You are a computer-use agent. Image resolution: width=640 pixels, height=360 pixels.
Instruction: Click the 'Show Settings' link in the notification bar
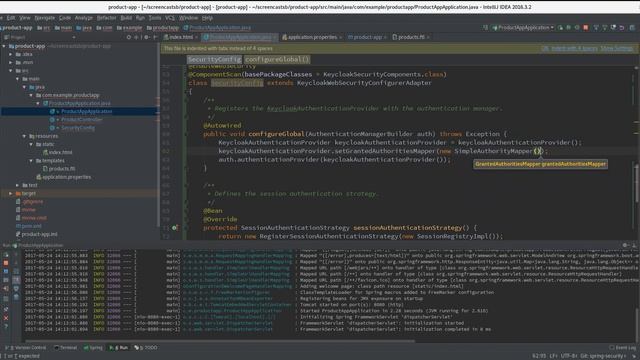(617, 49)
